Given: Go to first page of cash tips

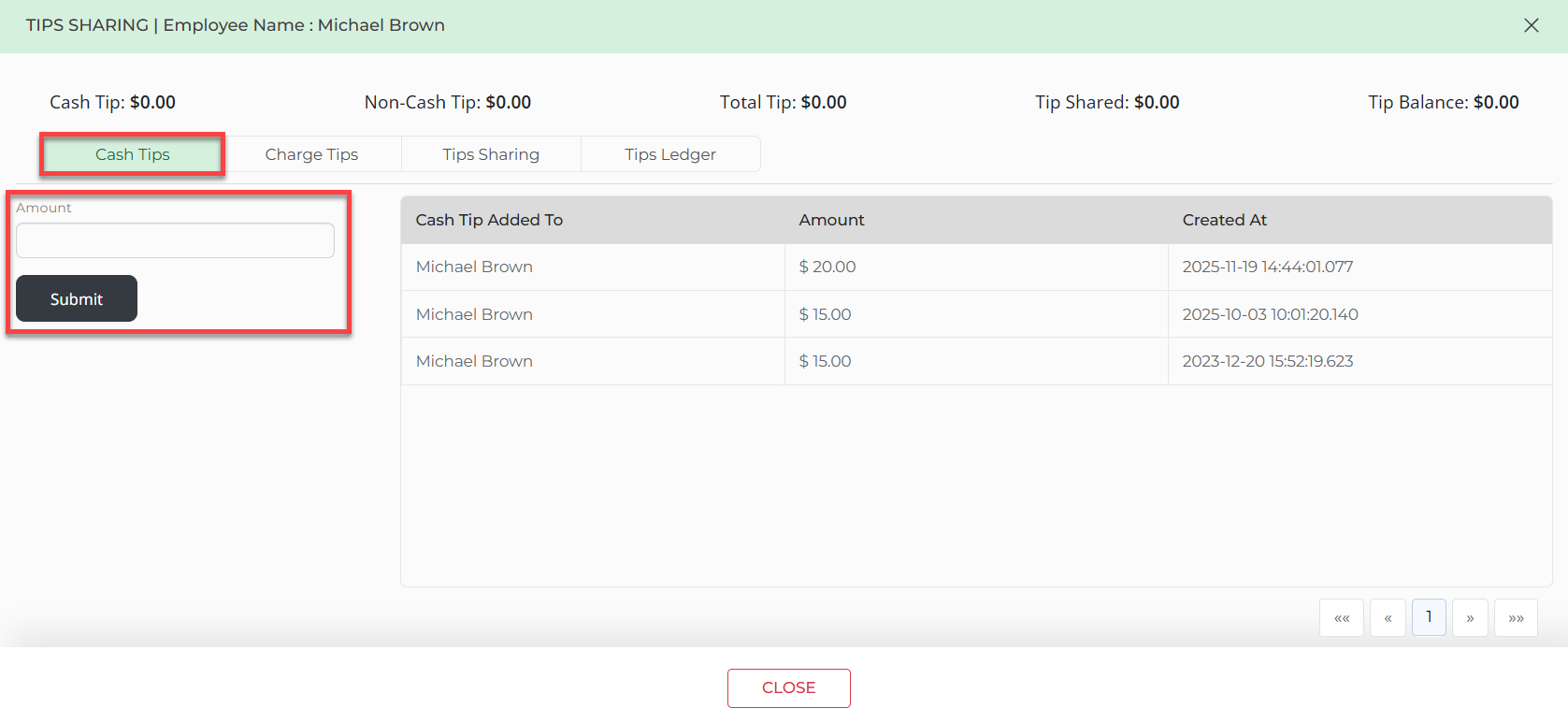Looking at the screenshot, I should pos(1341,618).
